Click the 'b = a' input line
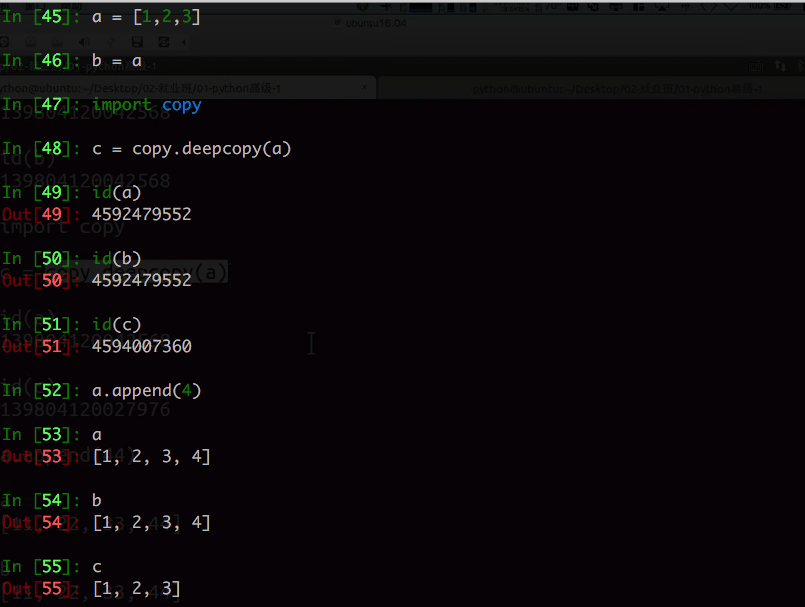 (117, 61)
